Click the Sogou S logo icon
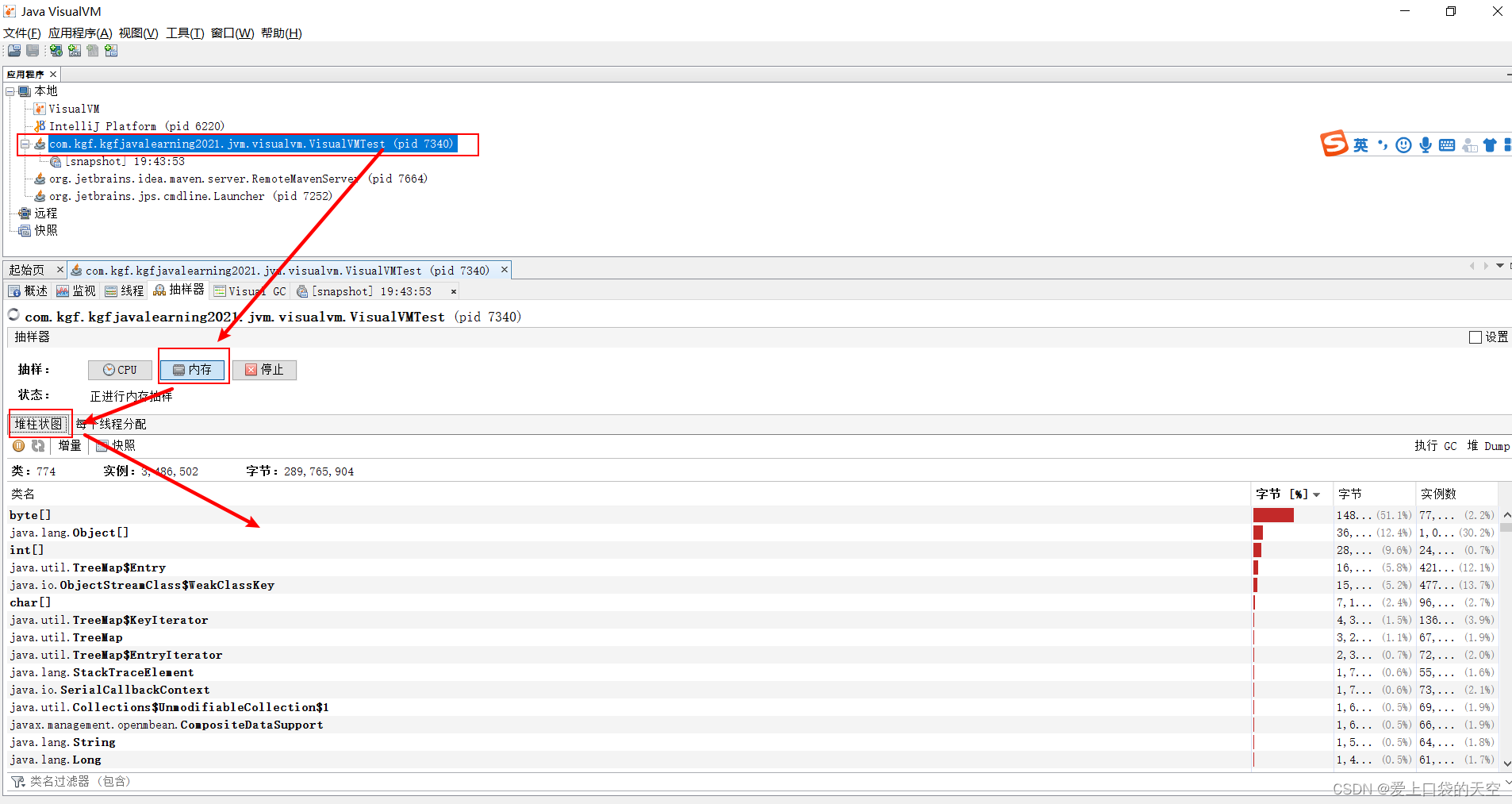Image resolution: width=1512 pixels, height=804 pixels. (x=1334, y=144)
